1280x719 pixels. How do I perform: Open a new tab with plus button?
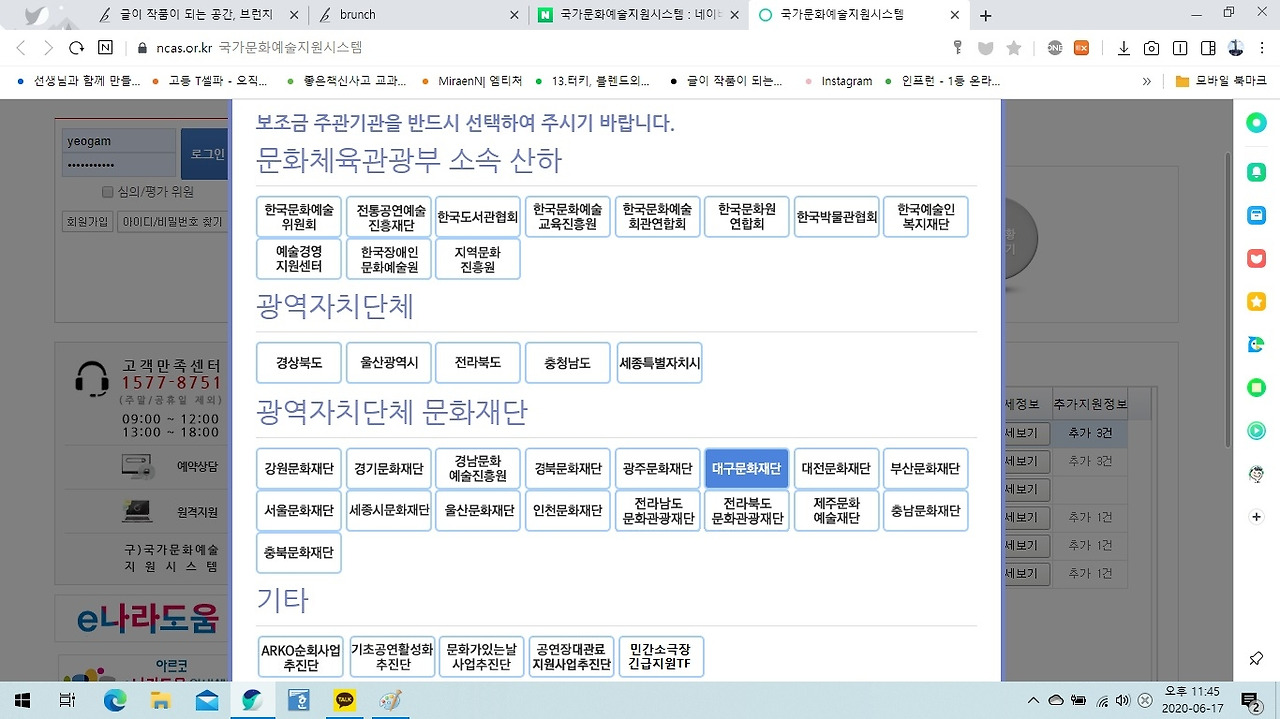pos(986,15)
